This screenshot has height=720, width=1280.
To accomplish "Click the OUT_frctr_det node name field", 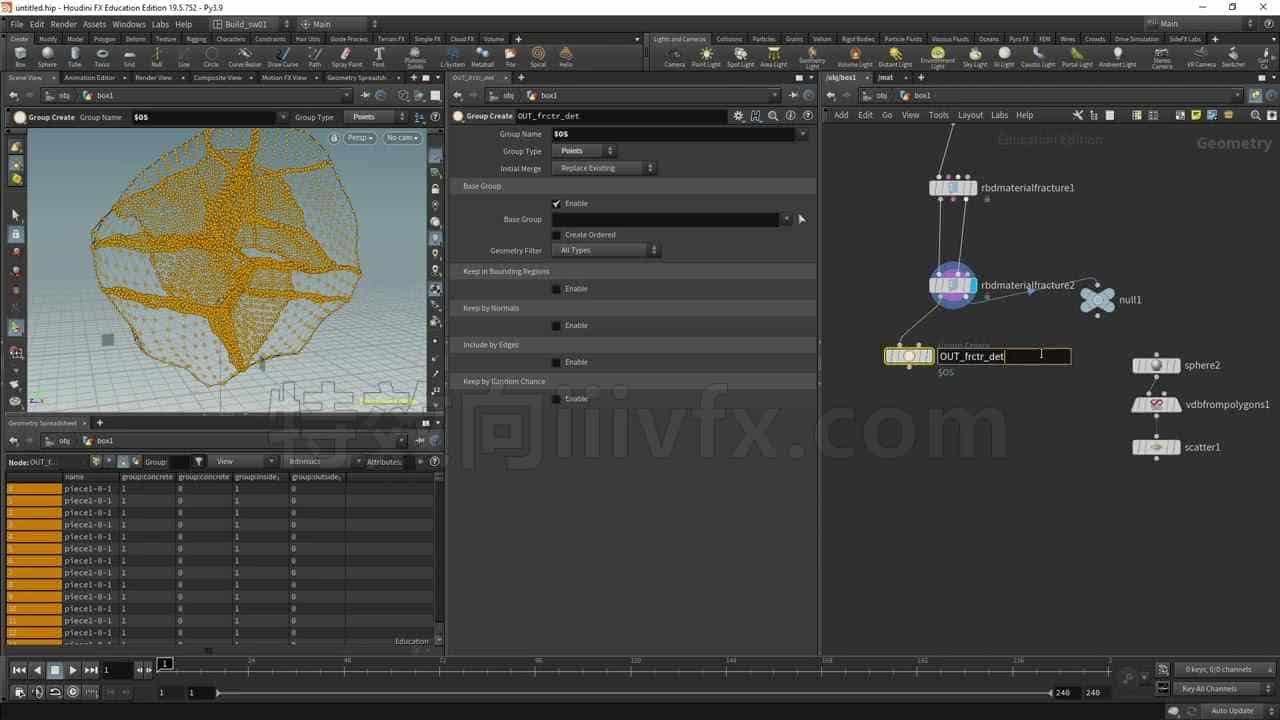I will tap(1004, 356).
